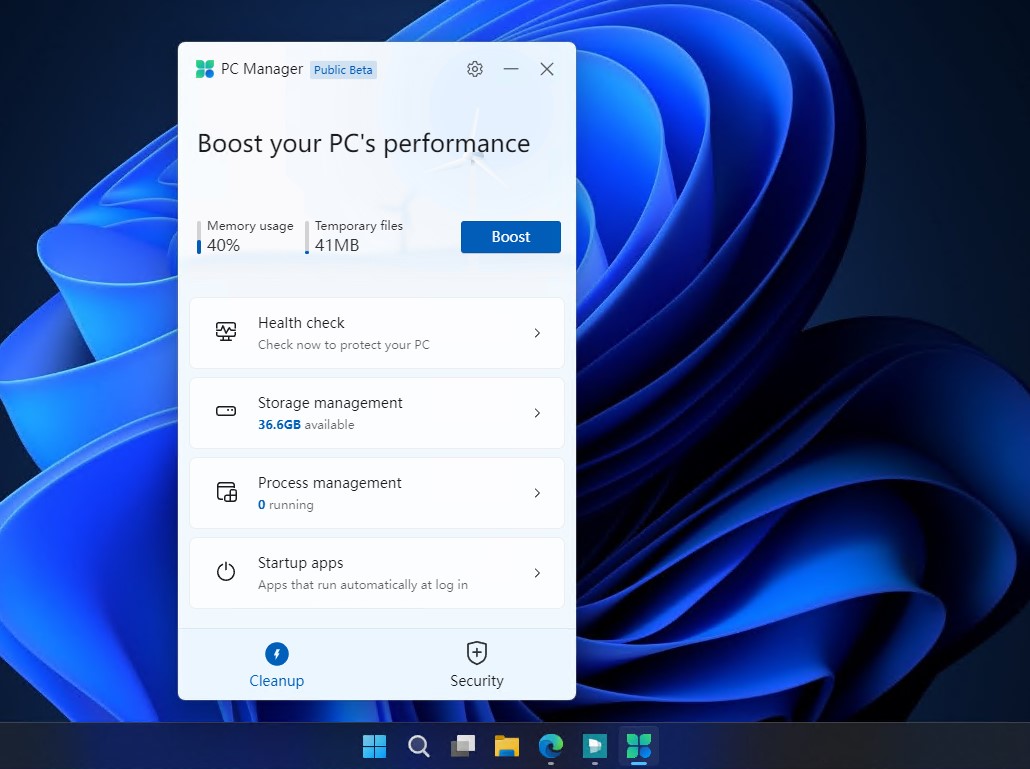Switch to the Security tab
Viewport: 1030px width, 769px height.
(x=477, y=665)
